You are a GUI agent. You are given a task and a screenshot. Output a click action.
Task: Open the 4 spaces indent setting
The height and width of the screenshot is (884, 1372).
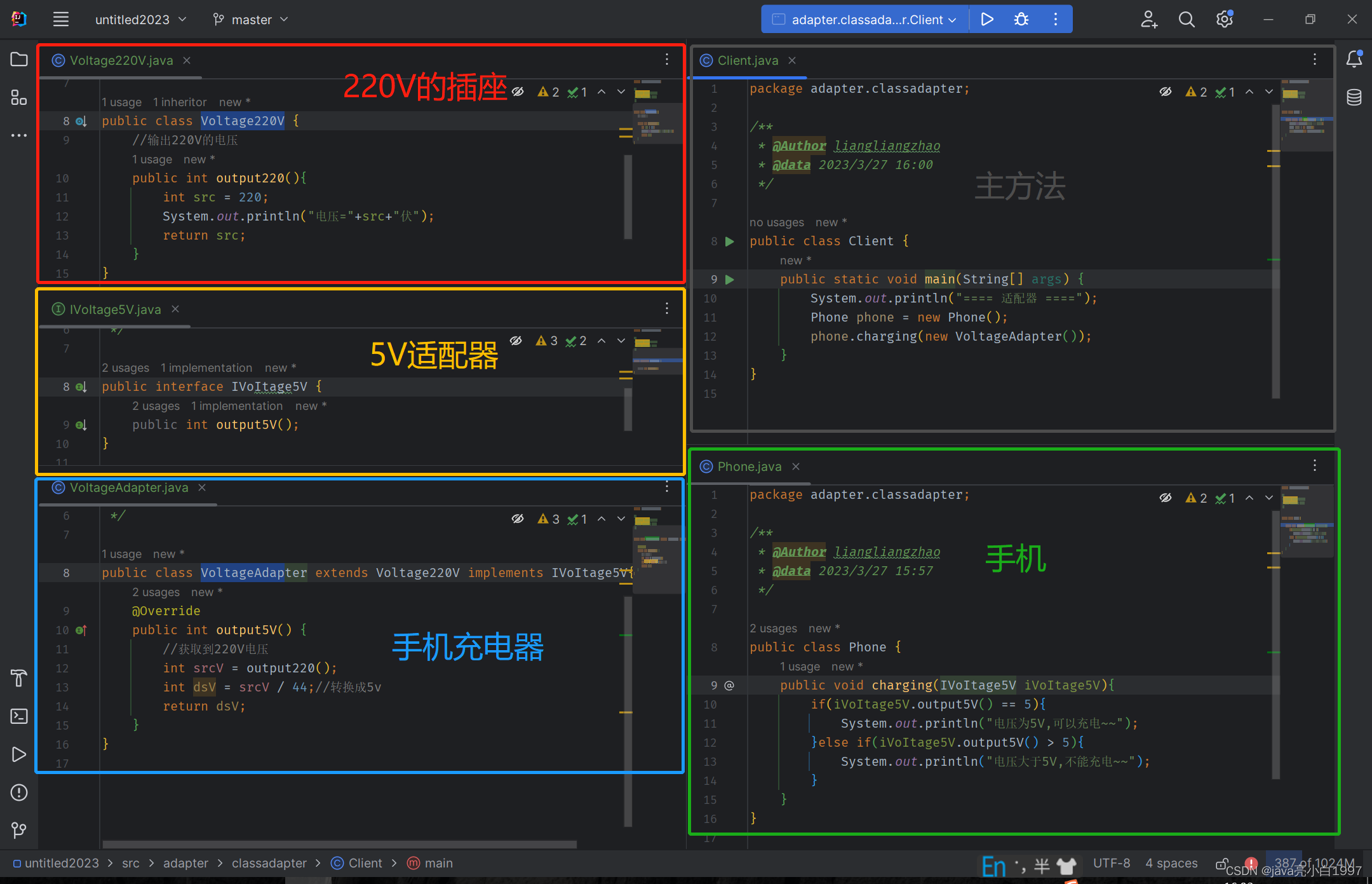[x=1171, y=863]
